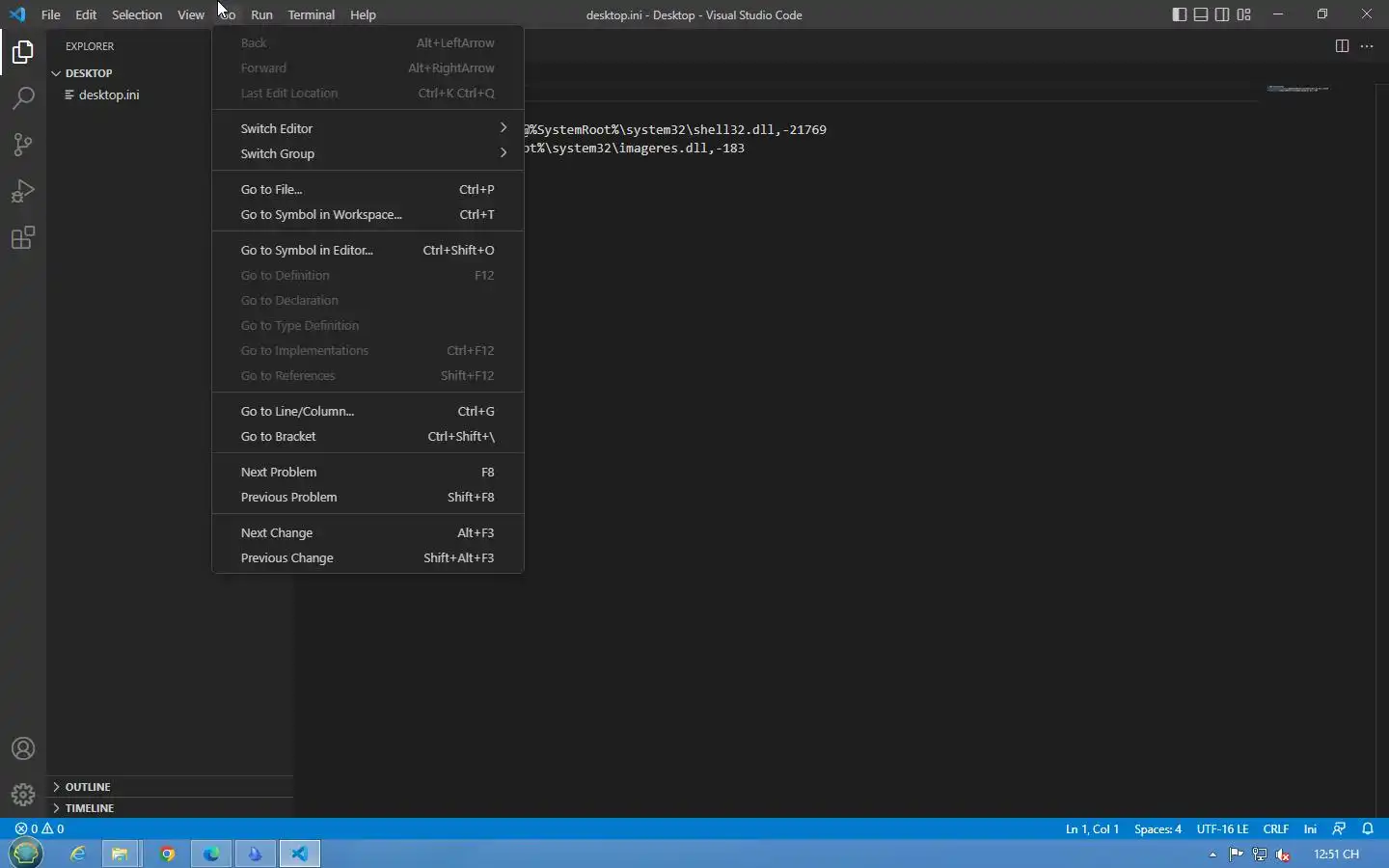The image size is (1389, 868).
Task: Open the editor More Actions ellipsis
Action: pos(1367,46)
